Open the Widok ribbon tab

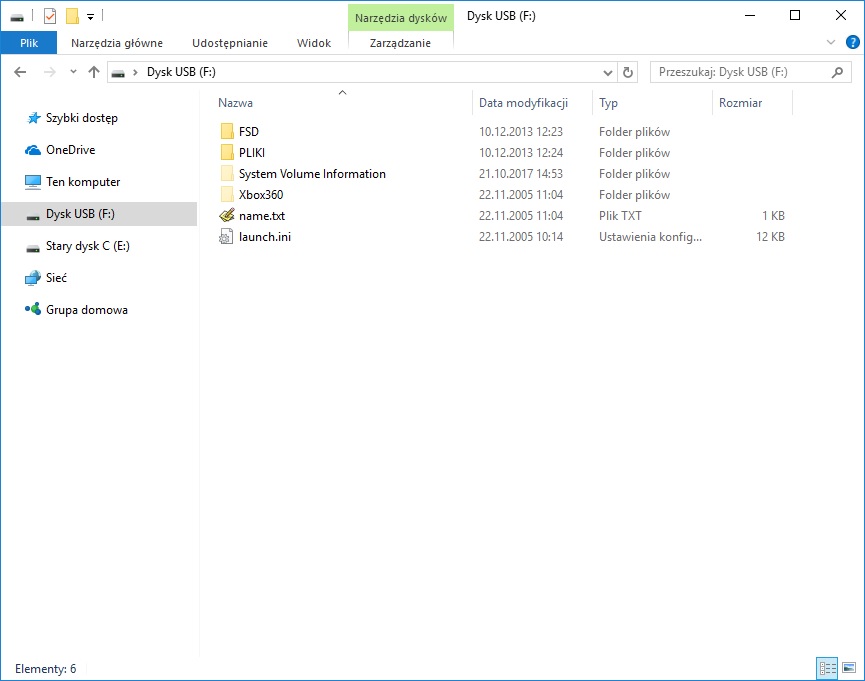(x=314, y=43)
